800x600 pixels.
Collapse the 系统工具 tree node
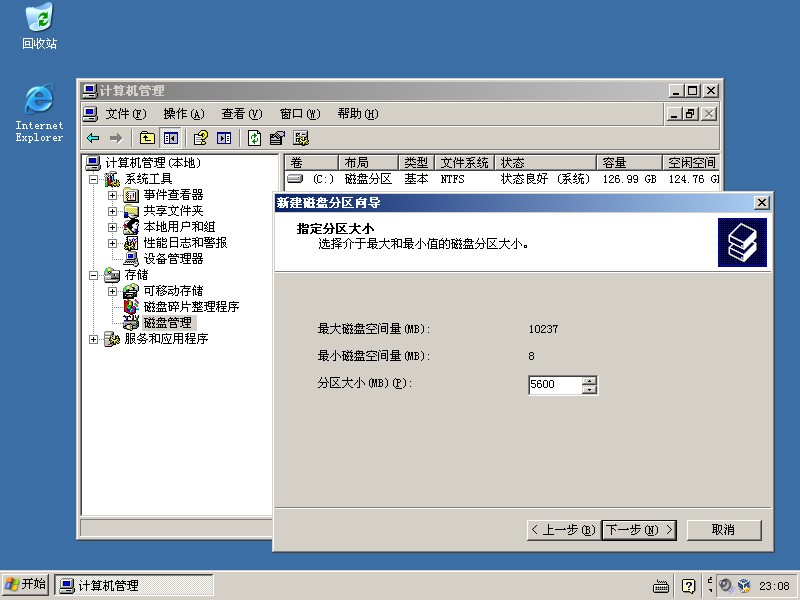(93, 179)
